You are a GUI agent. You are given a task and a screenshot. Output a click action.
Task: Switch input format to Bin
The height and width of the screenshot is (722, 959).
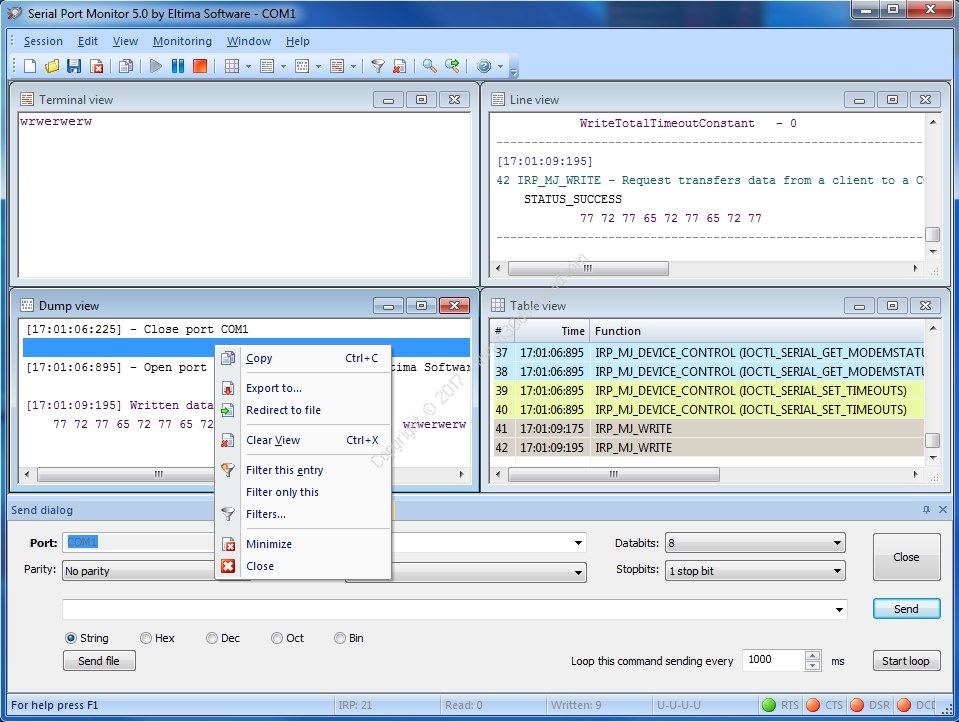tap(340, 637)
